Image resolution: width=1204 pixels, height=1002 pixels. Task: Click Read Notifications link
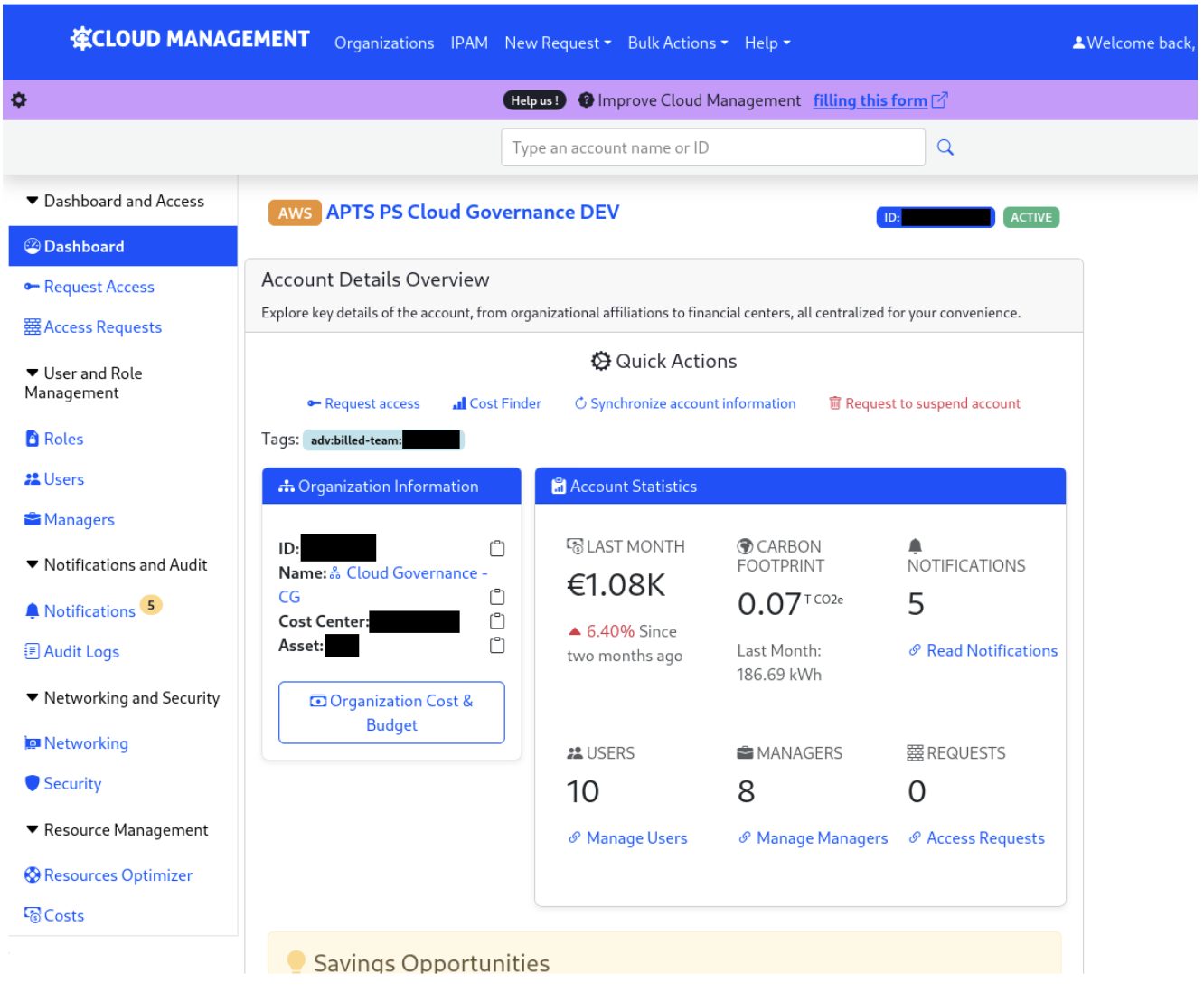click(x=983, y=650)
